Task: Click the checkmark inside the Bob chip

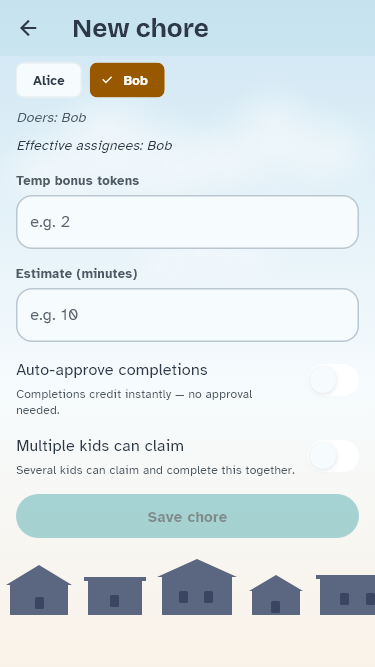Action: pyautogui.click(x=107, y=80)
